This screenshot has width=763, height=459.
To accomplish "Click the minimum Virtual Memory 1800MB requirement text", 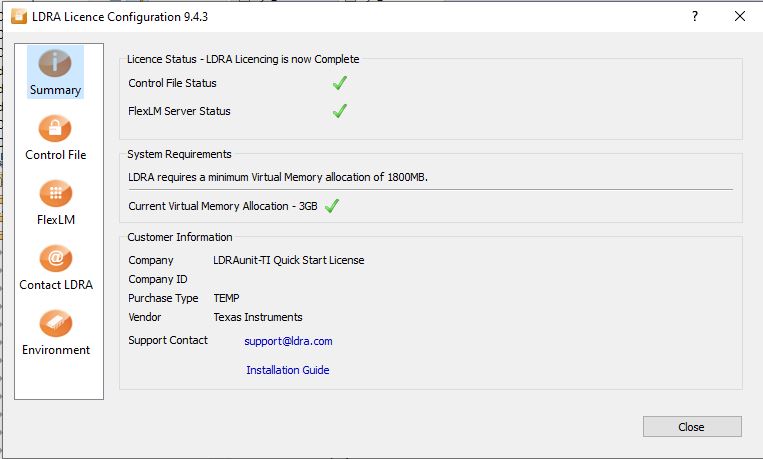I will tap(278, 177).
